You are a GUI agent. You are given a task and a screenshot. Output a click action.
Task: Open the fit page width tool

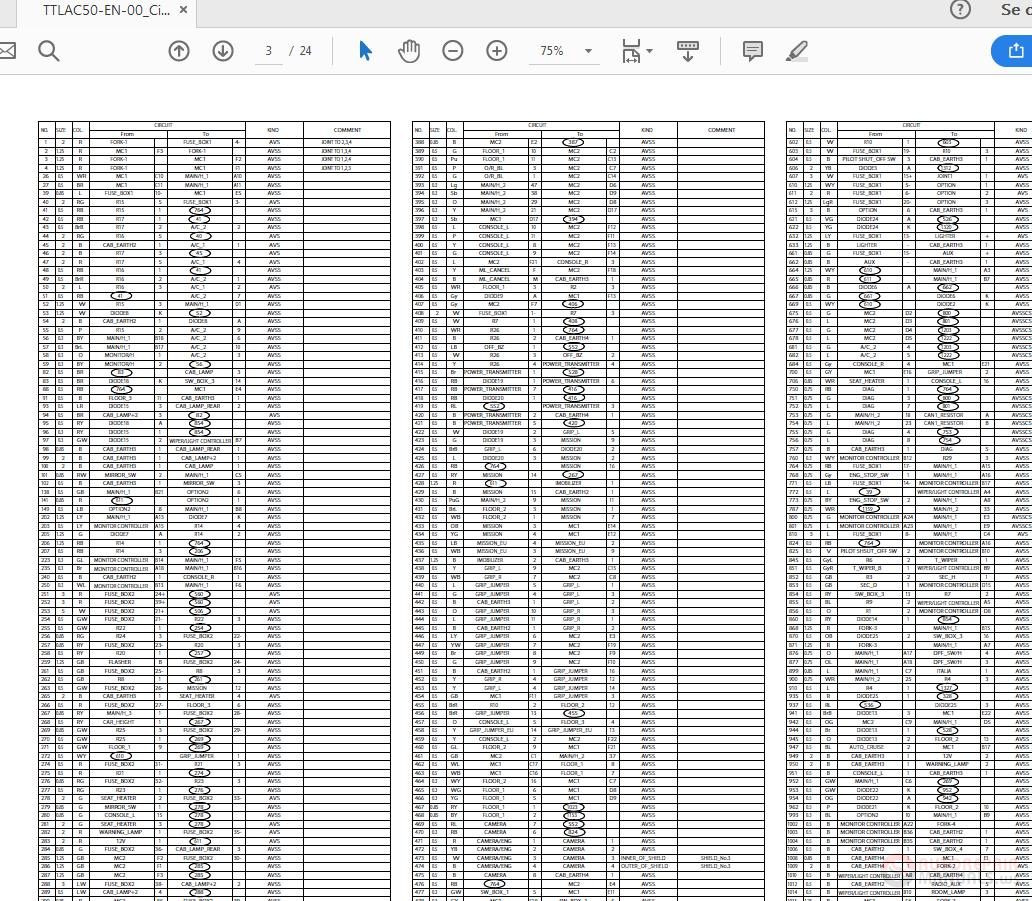click(631, 51)
